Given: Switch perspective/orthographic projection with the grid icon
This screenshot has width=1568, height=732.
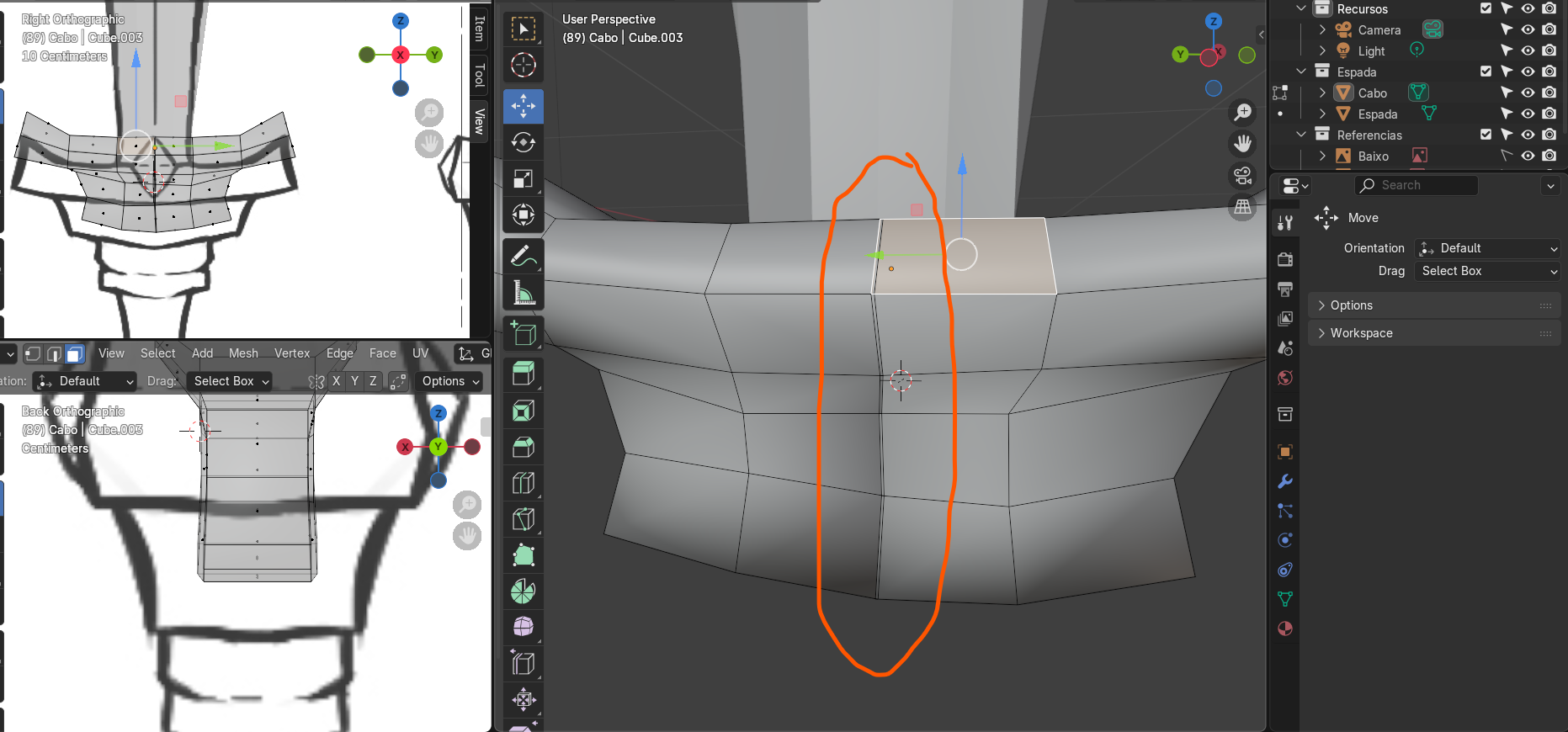Looking at the screenshot, I should tap(1242, 207).
